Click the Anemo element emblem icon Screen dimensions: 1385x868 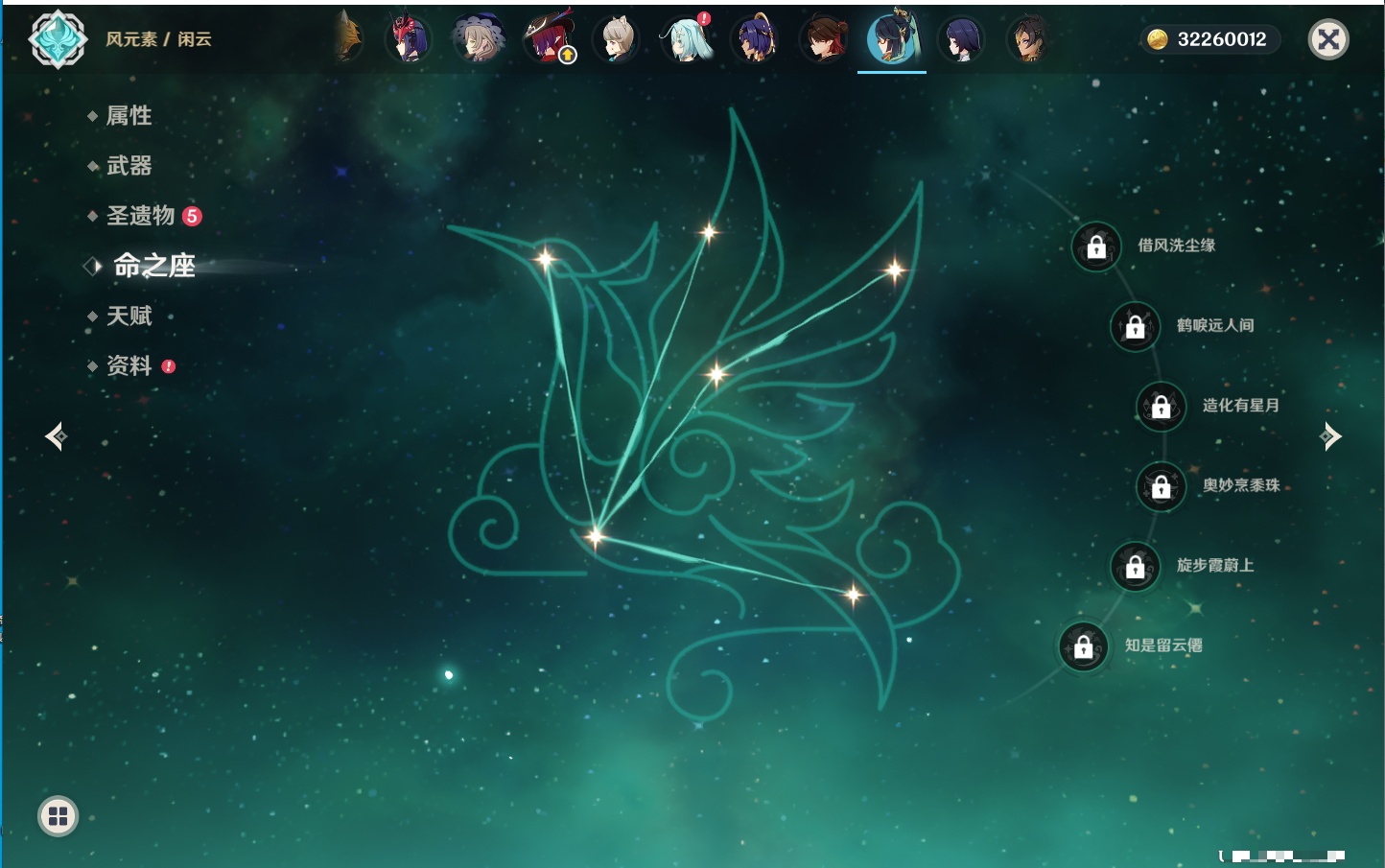click(x=58, y=39)
